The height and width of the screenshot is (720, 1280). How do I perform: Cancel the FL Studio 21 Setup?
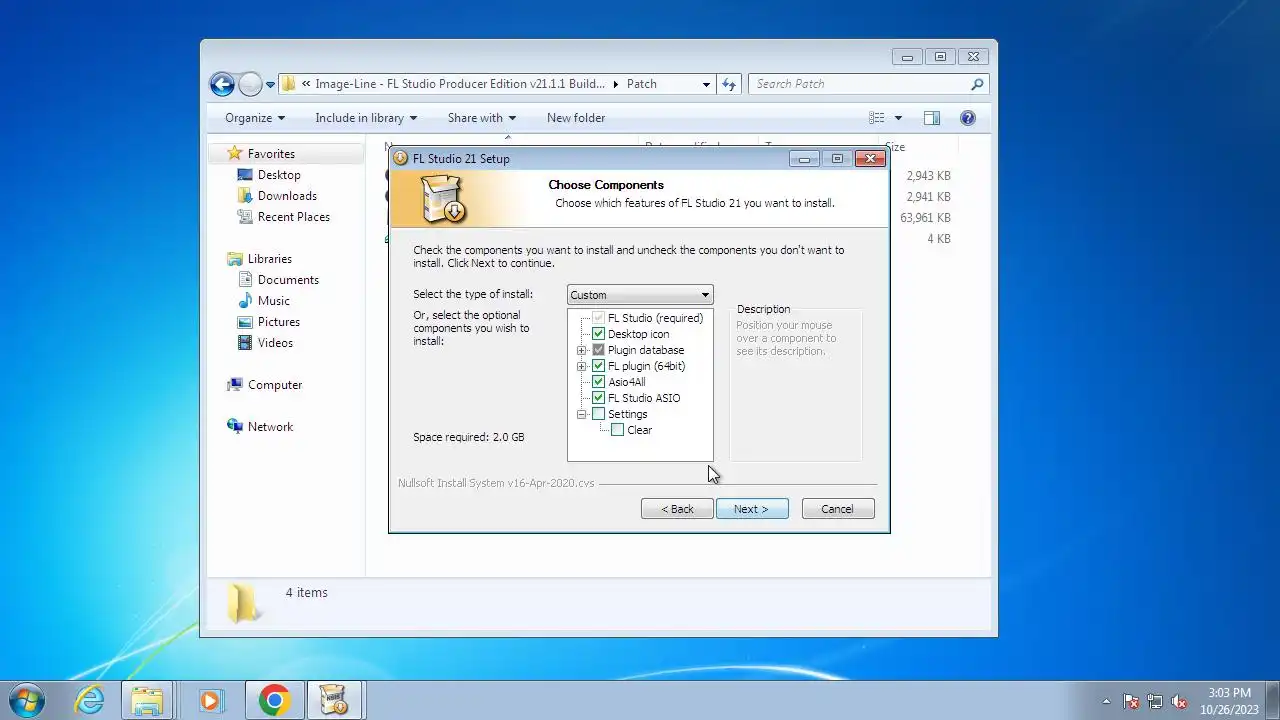838,509
